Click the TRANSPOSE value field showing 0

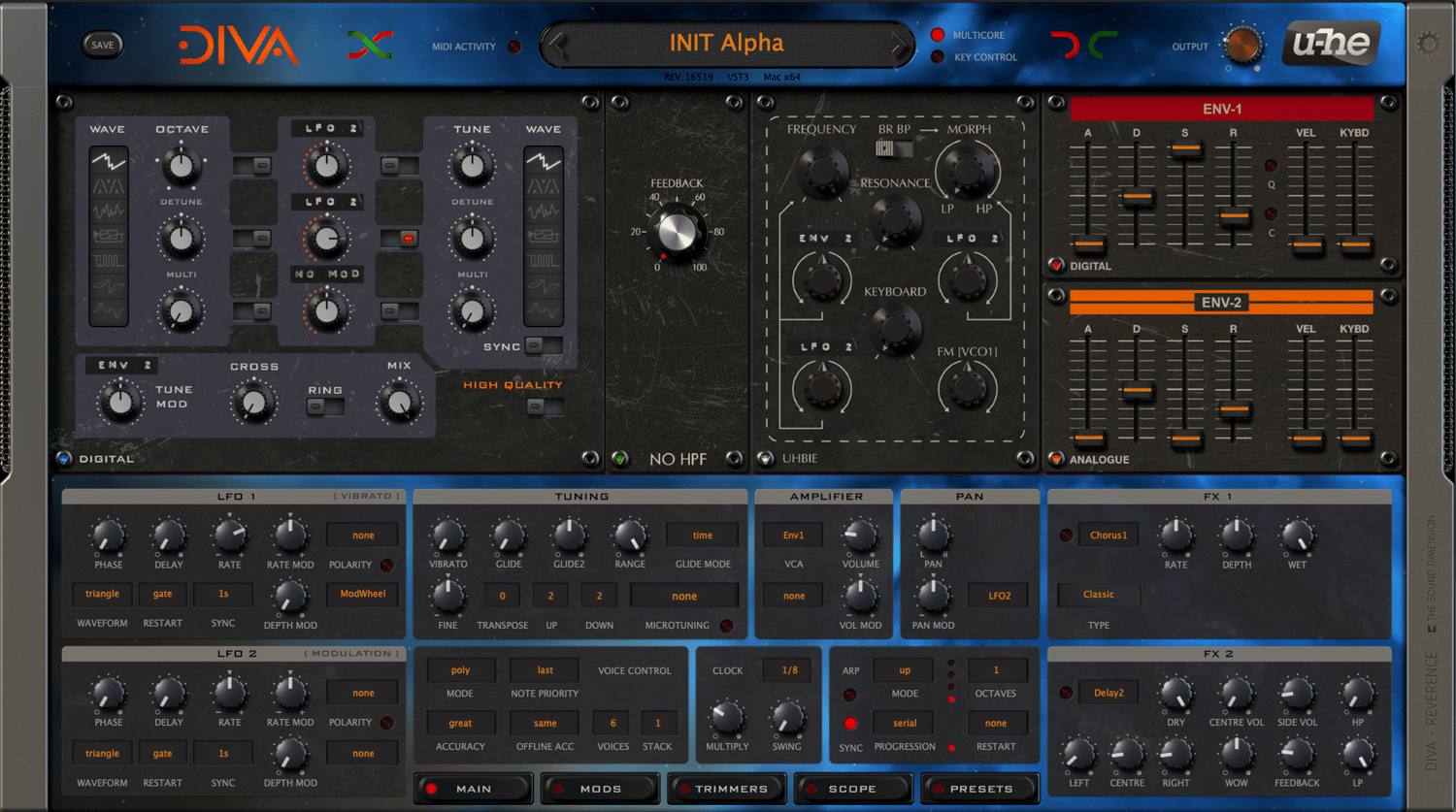502,596
